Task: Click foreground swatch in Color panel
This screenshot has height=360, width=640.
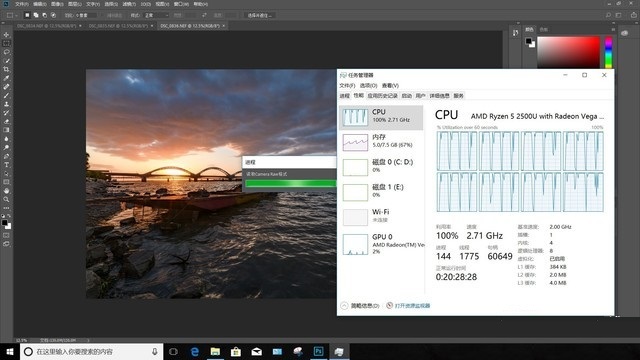Action: point(529,41)
